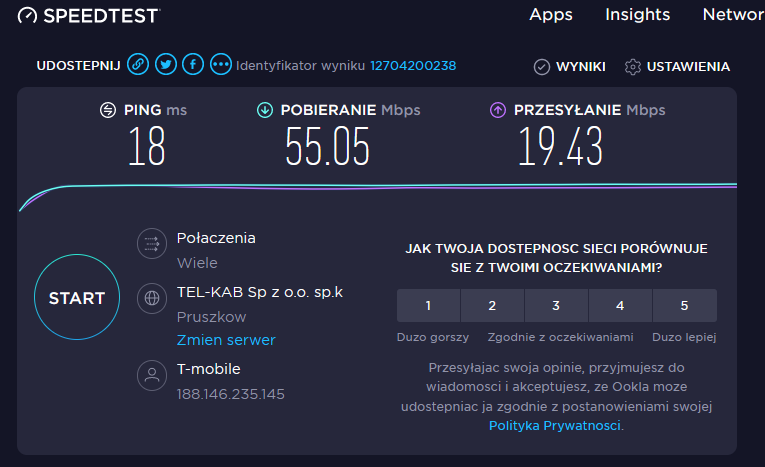Click the Wyniki checkmark icon
Image resolution: width=765 pixels, height=467 pixels.
click(542, 67)
